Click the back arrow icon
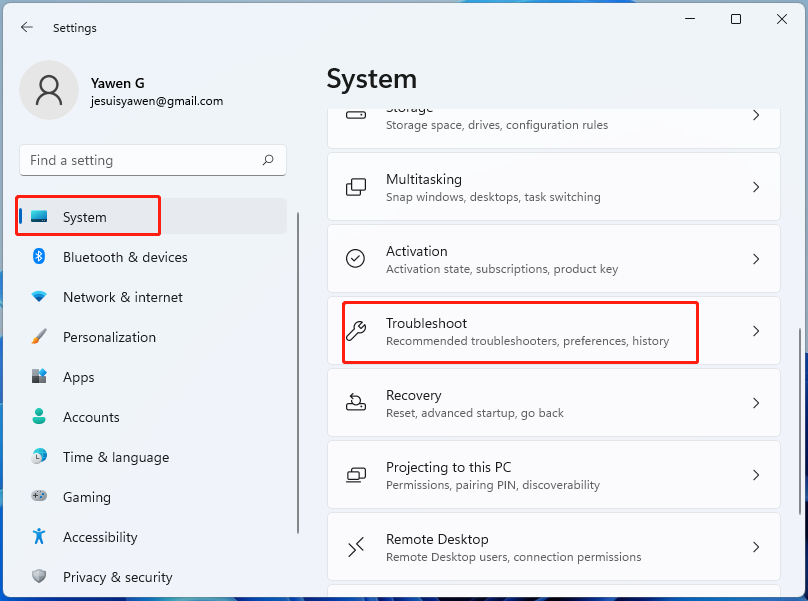The image size is (808, 601). [27, 27]
